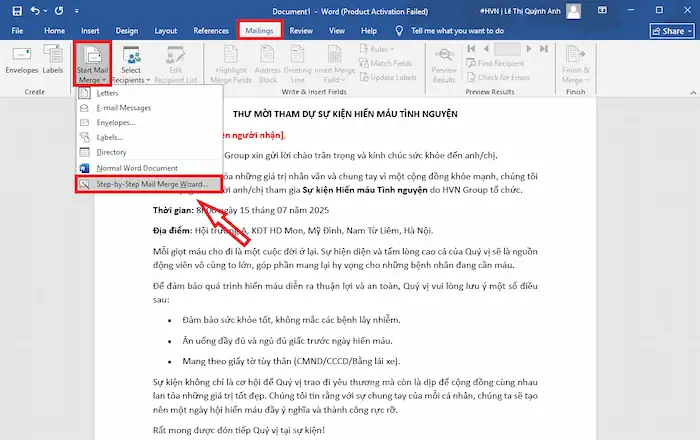Save the document from the Quick Access Toolbar
Image resolution: width=700 pixels, height=440 pixels.
[x=14, y=11]
